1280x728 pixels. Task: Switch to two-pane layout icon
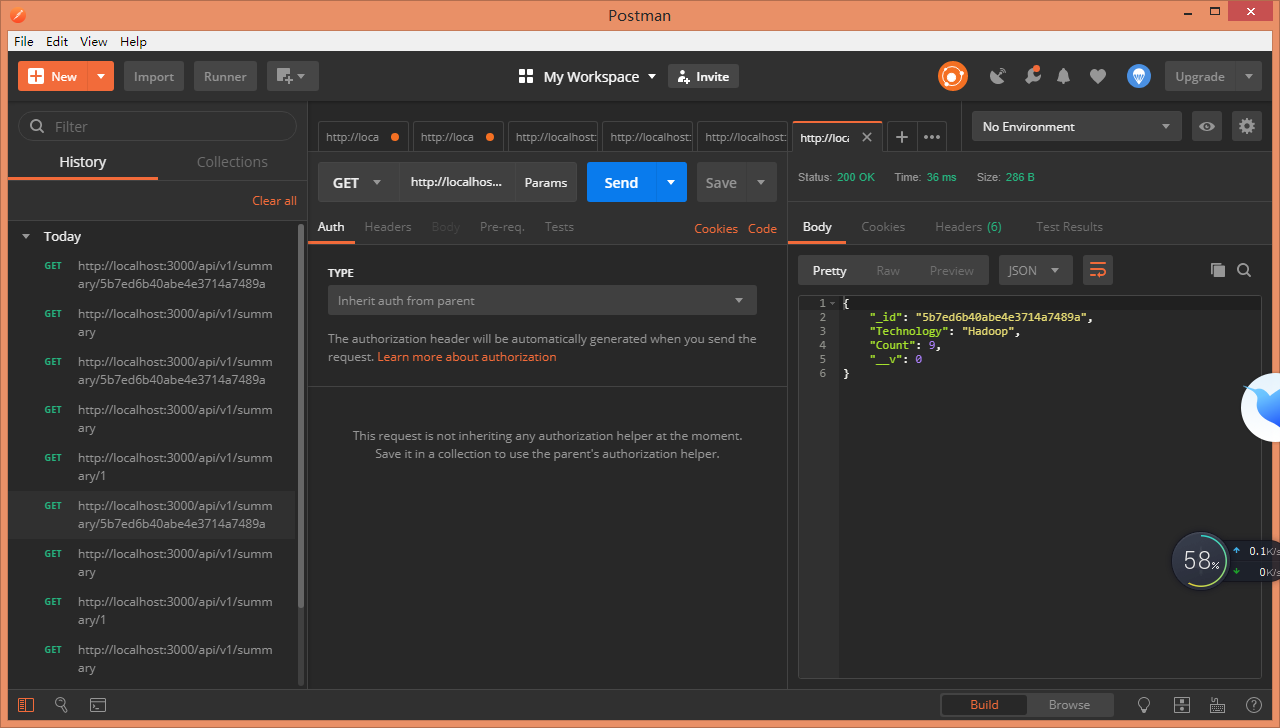[1181, 704]
